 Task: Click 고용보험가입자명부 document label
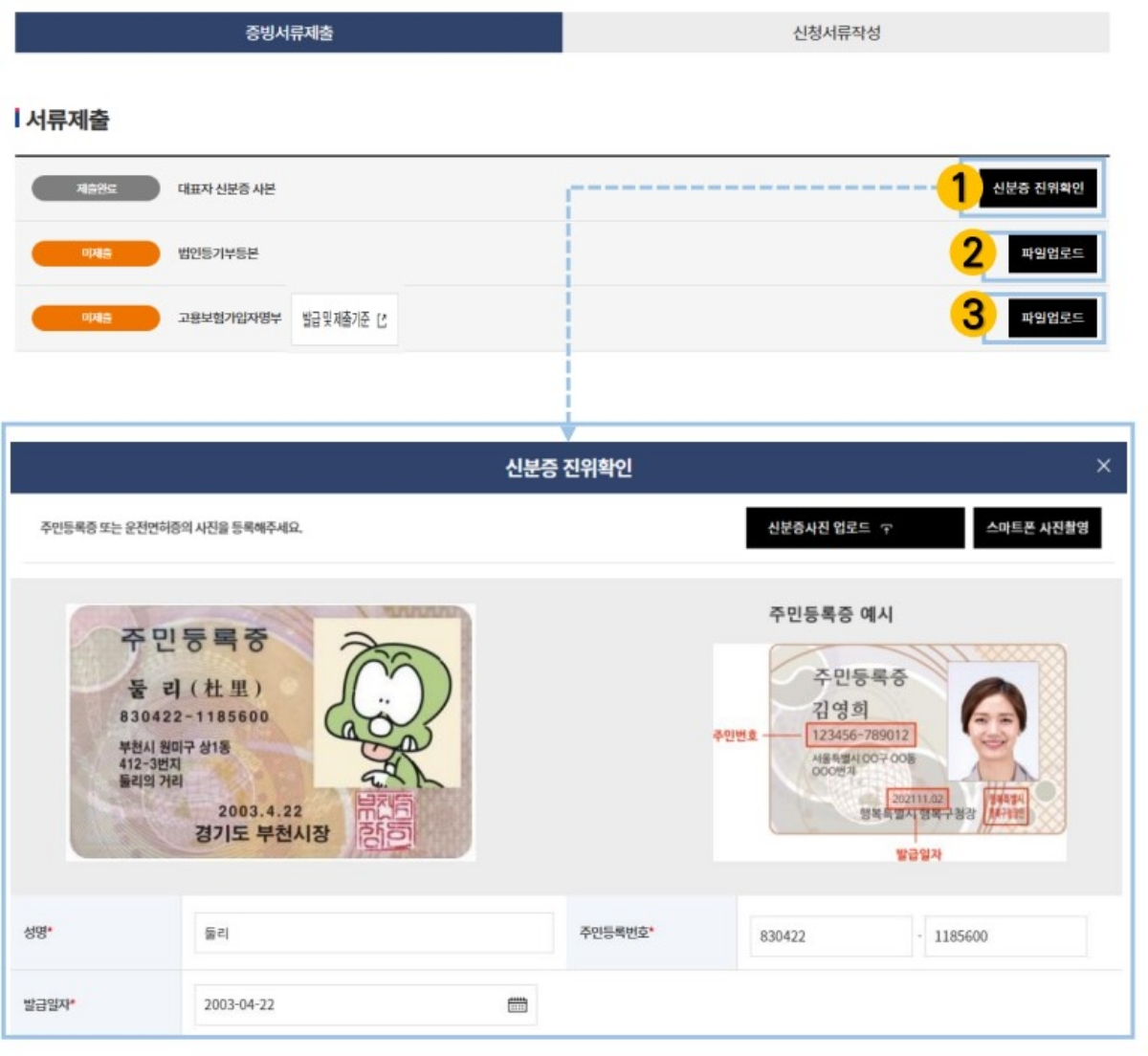click(230, 318)
